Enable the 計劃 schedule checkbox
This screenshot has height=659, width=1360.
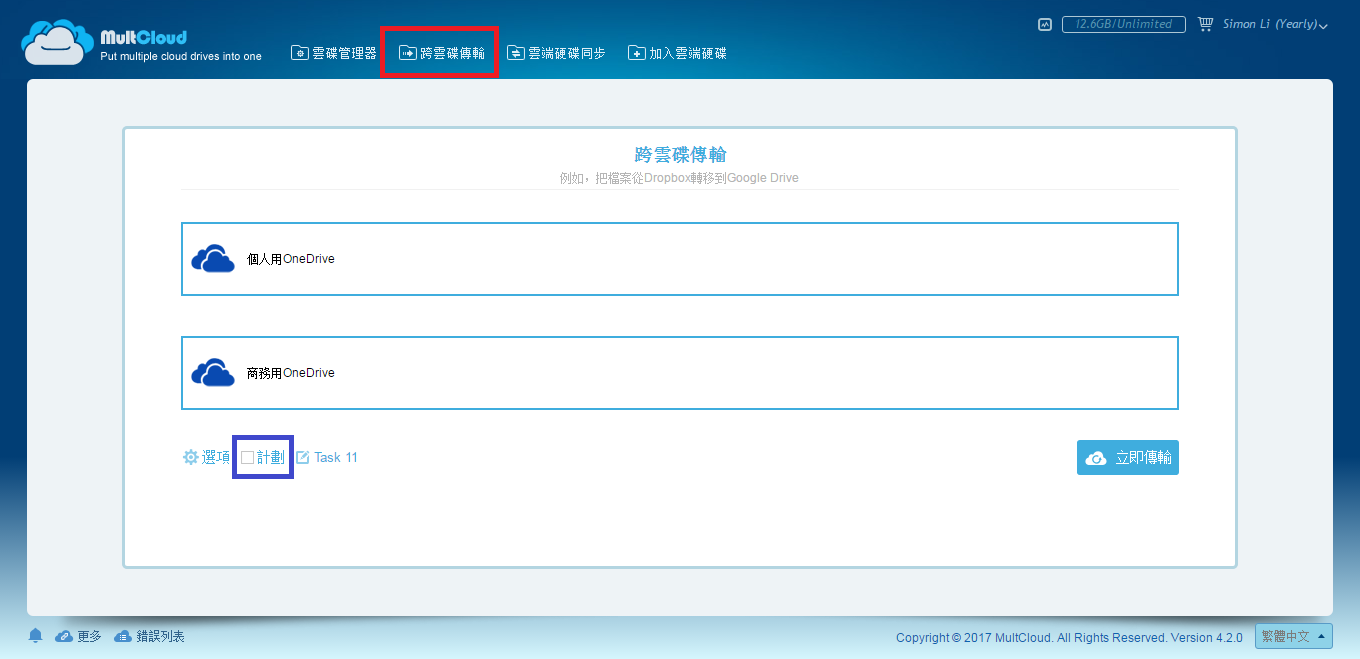[248, 458]
